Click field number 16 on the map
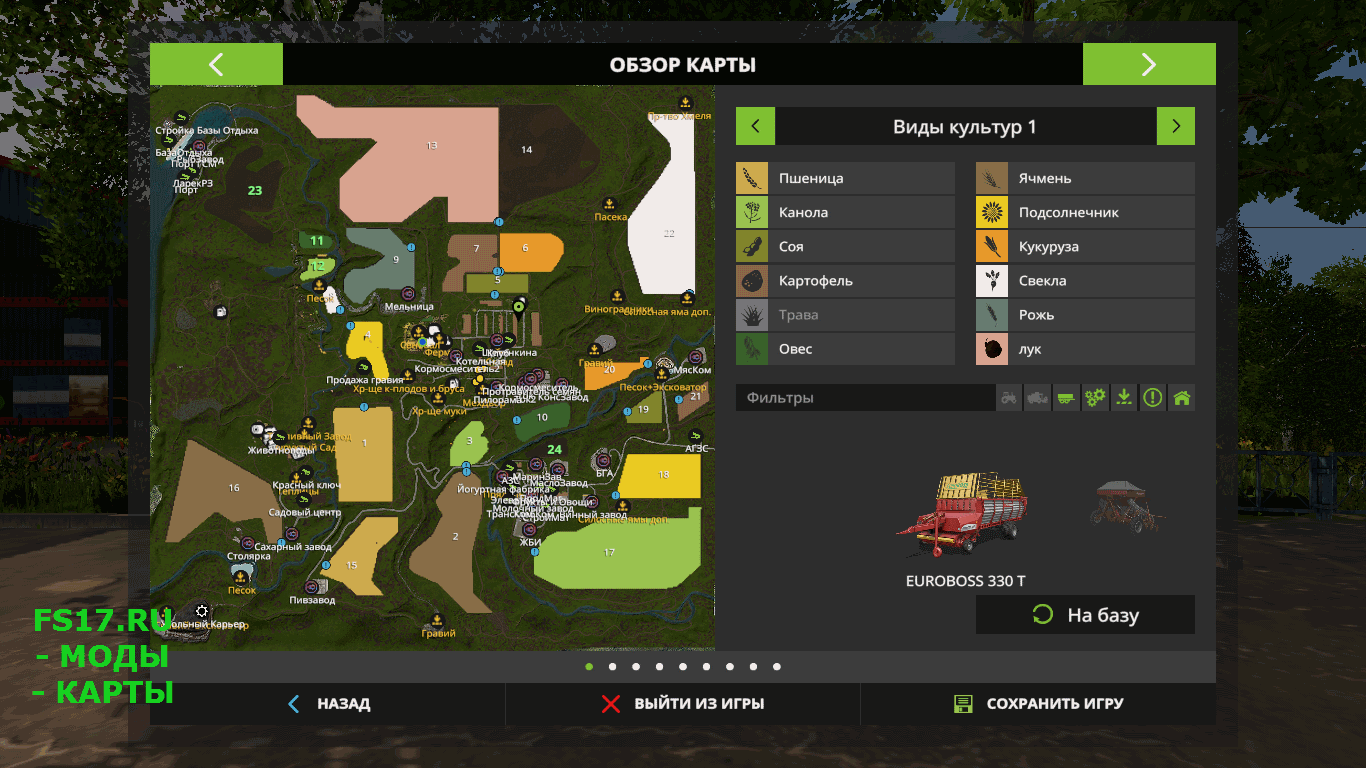The image size is (1366, 768). 234,488
